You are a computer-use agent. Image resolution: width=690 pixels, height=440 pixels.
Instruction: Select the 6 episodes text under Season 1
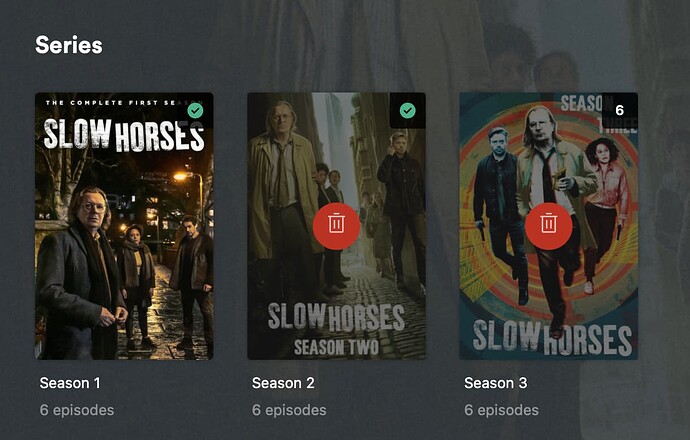[x=77, y=410]
